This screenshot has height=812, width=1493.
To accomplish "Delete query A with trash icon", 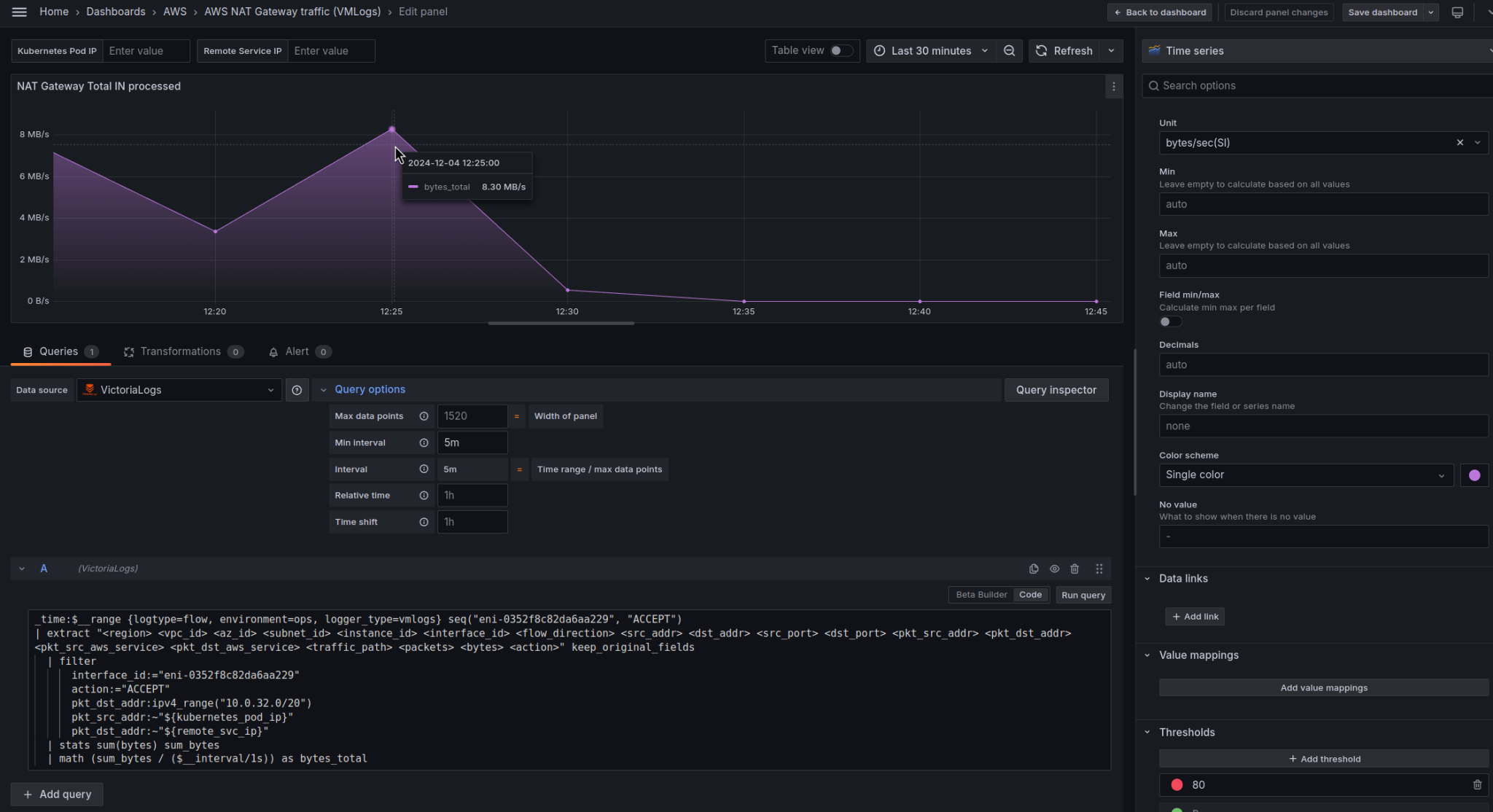I will coord(1075,569).
